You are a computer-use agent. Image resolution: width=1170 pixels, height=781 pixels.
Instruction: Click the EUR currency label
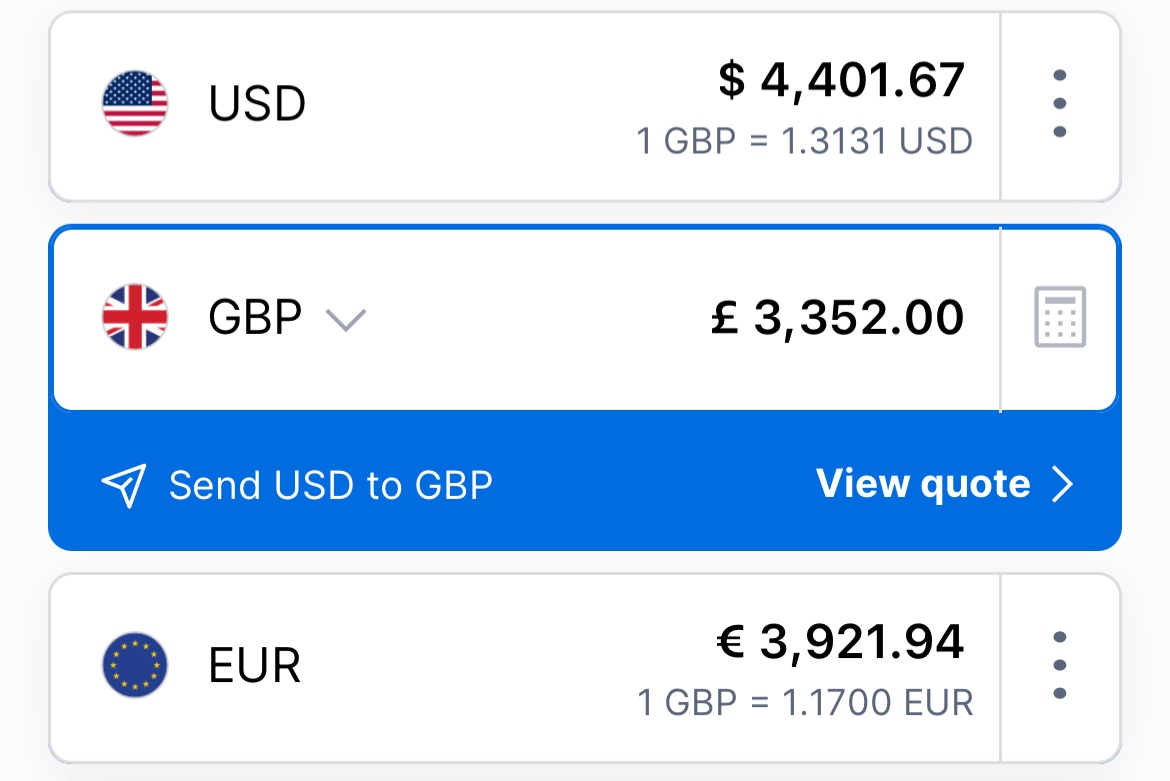point(254,665)
